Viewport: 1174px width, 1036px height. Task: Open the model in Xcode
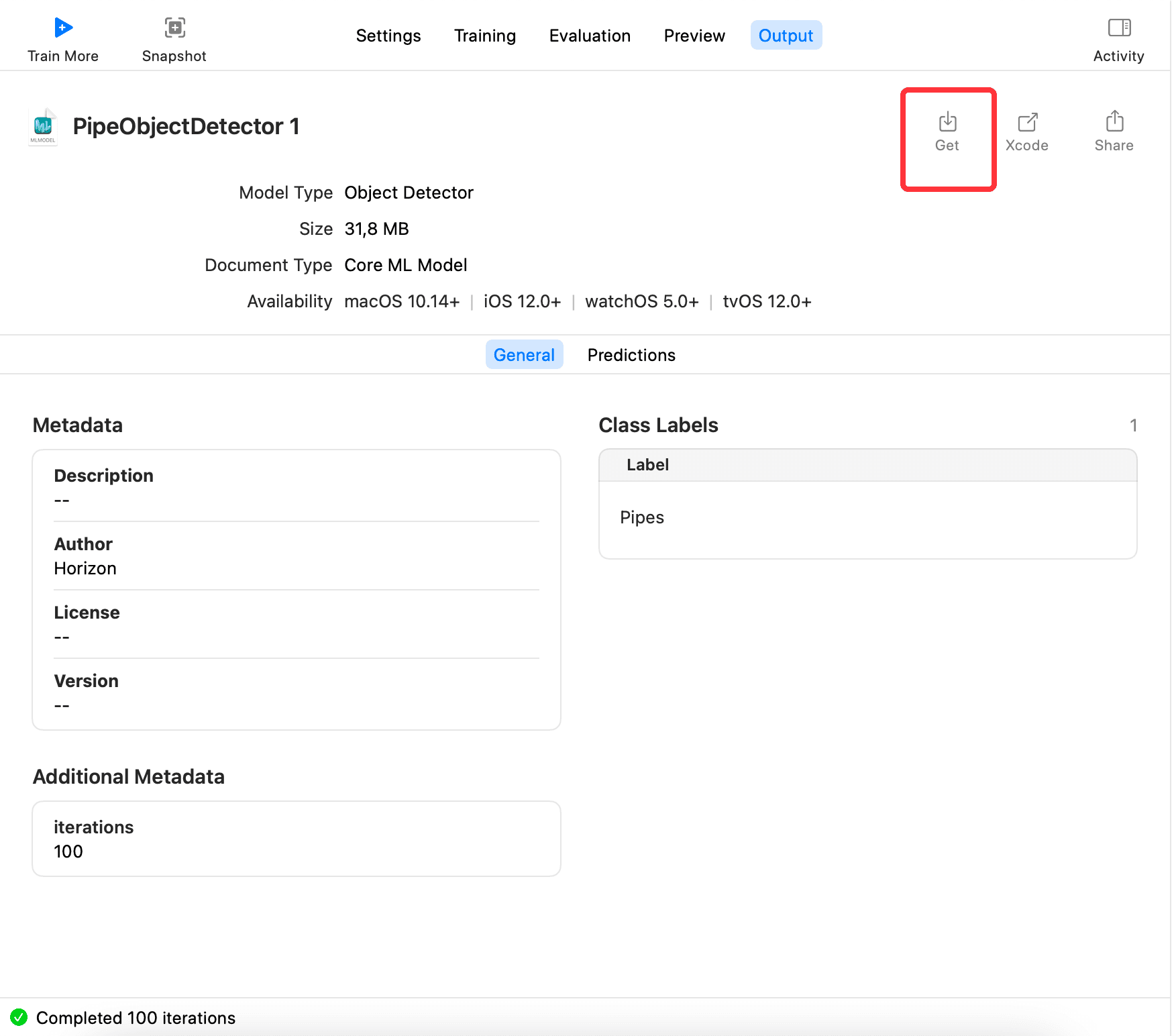pos(1027,132)
